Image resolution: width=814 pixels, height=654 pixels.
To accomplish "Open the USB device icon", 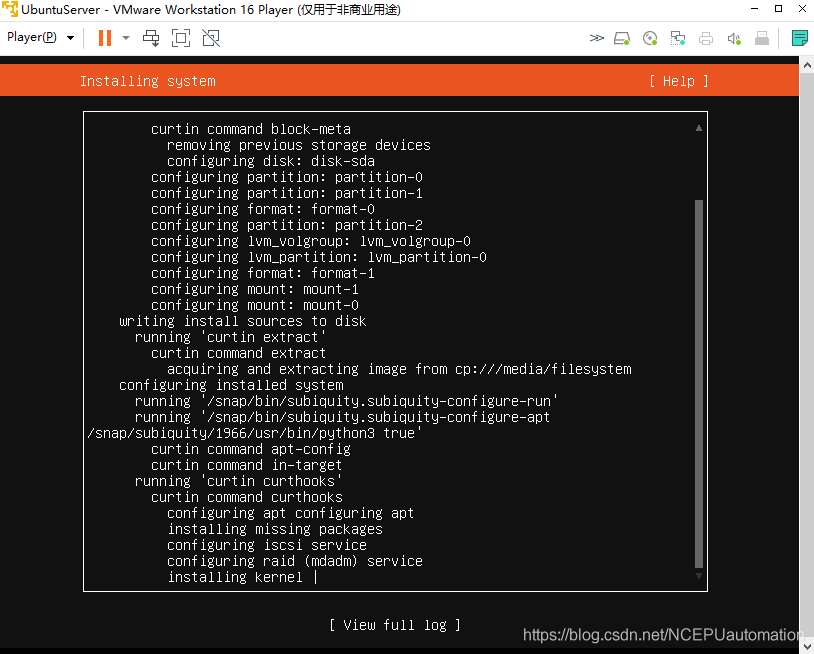I will pyautogui.click(x=762, y=38).
